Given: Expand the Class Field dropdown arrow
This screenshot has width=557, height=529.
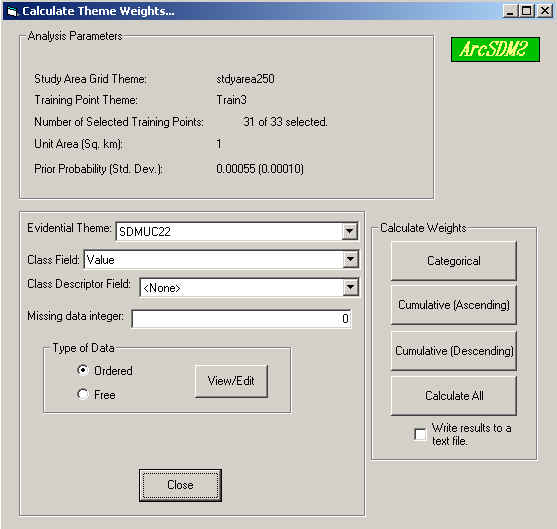Looking at the screenshot, I should (351, 259).
